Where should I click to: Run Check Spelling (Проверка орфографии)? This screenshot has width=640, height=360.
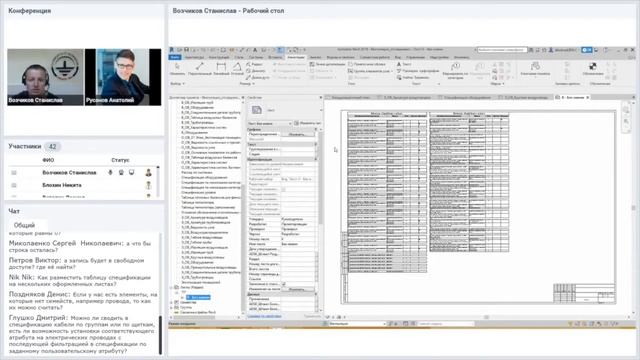pos(418,71)
